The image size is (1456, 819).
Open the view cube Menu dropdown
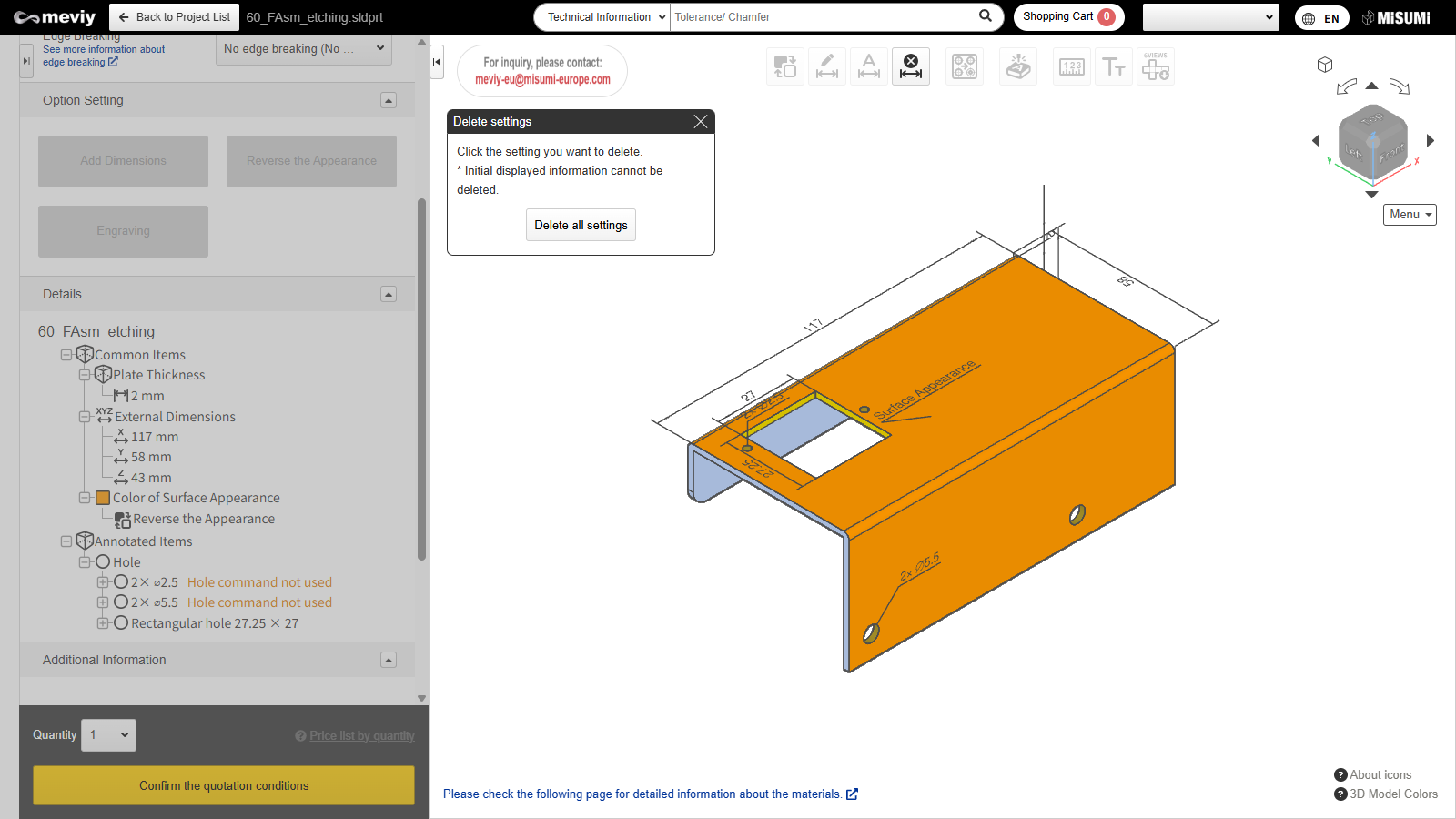point(1410,215)
